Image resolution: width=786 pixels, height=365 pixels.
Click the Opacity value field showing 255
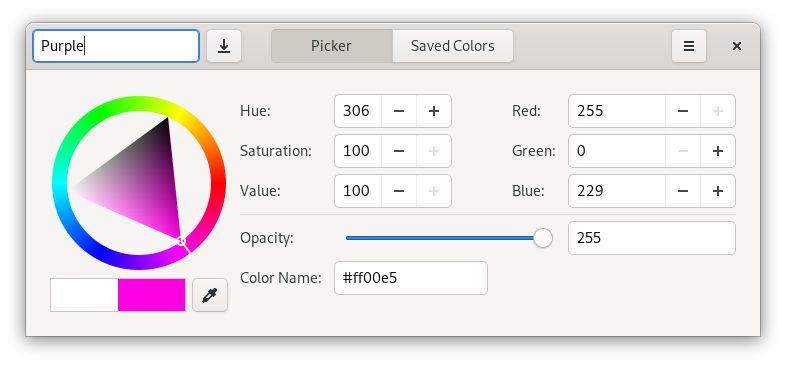(652, 238)
